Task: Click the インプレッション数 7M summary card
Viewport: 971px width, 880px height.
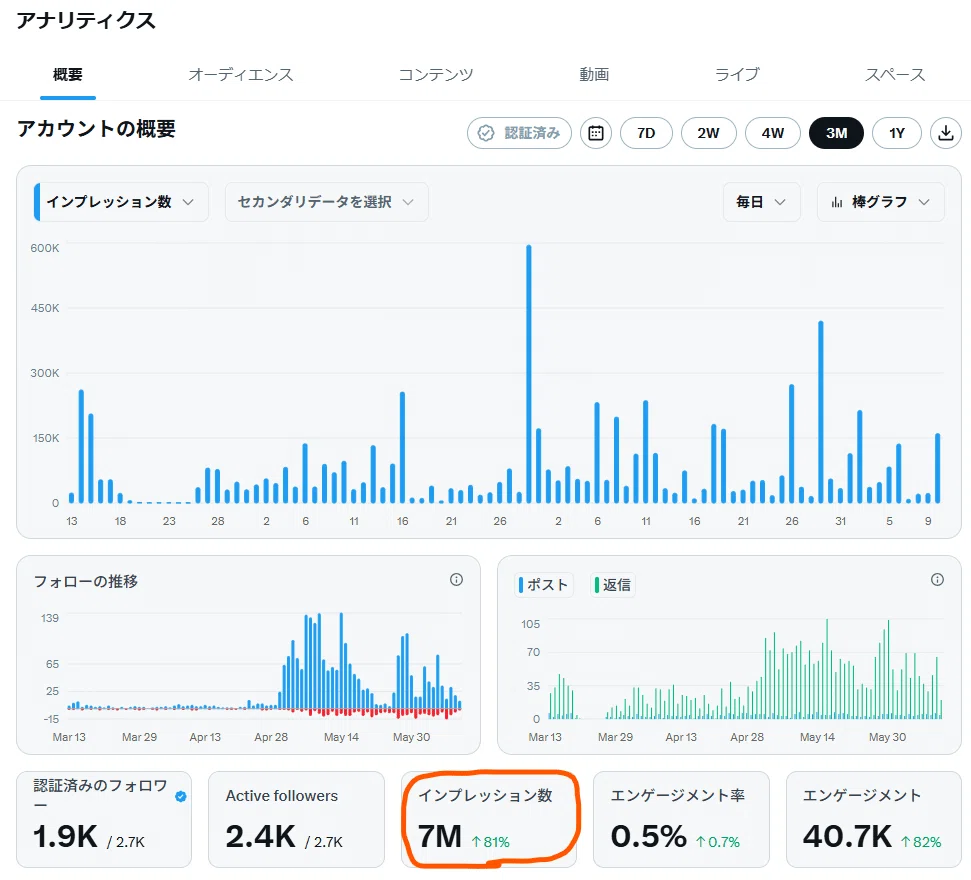Action: coord(489,819)
